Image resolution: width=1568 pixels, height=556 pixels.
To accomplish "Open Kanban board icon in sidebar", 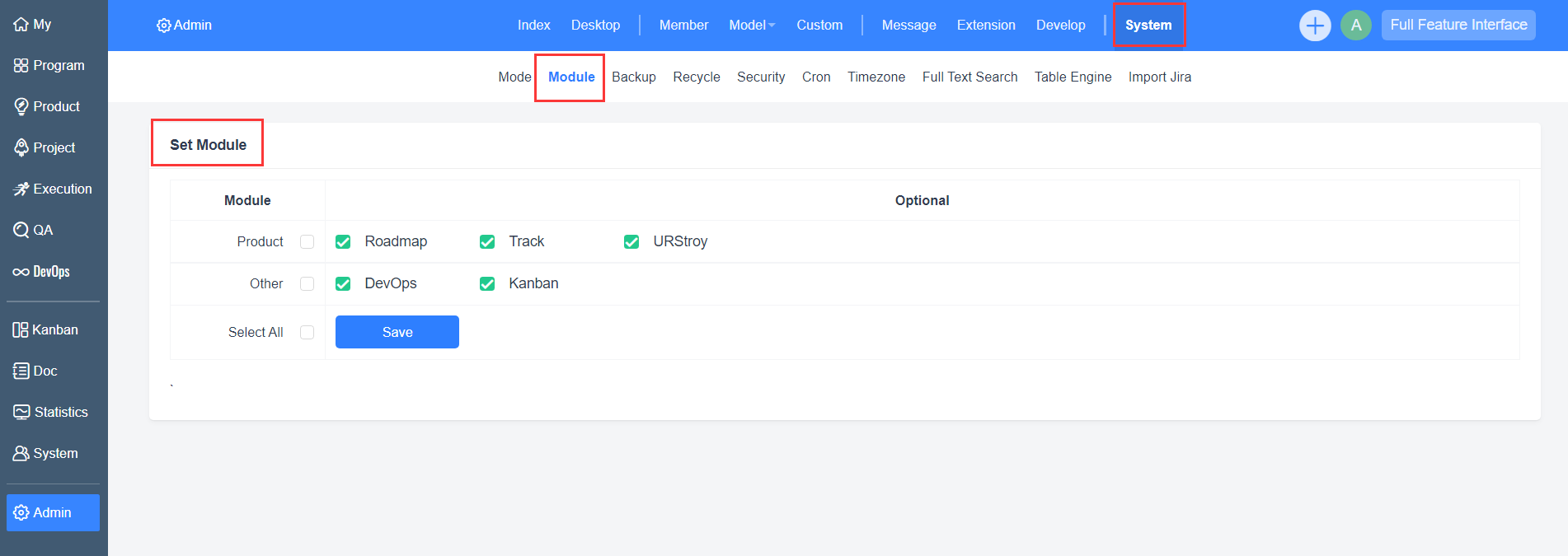I will [x=21, y=330].
